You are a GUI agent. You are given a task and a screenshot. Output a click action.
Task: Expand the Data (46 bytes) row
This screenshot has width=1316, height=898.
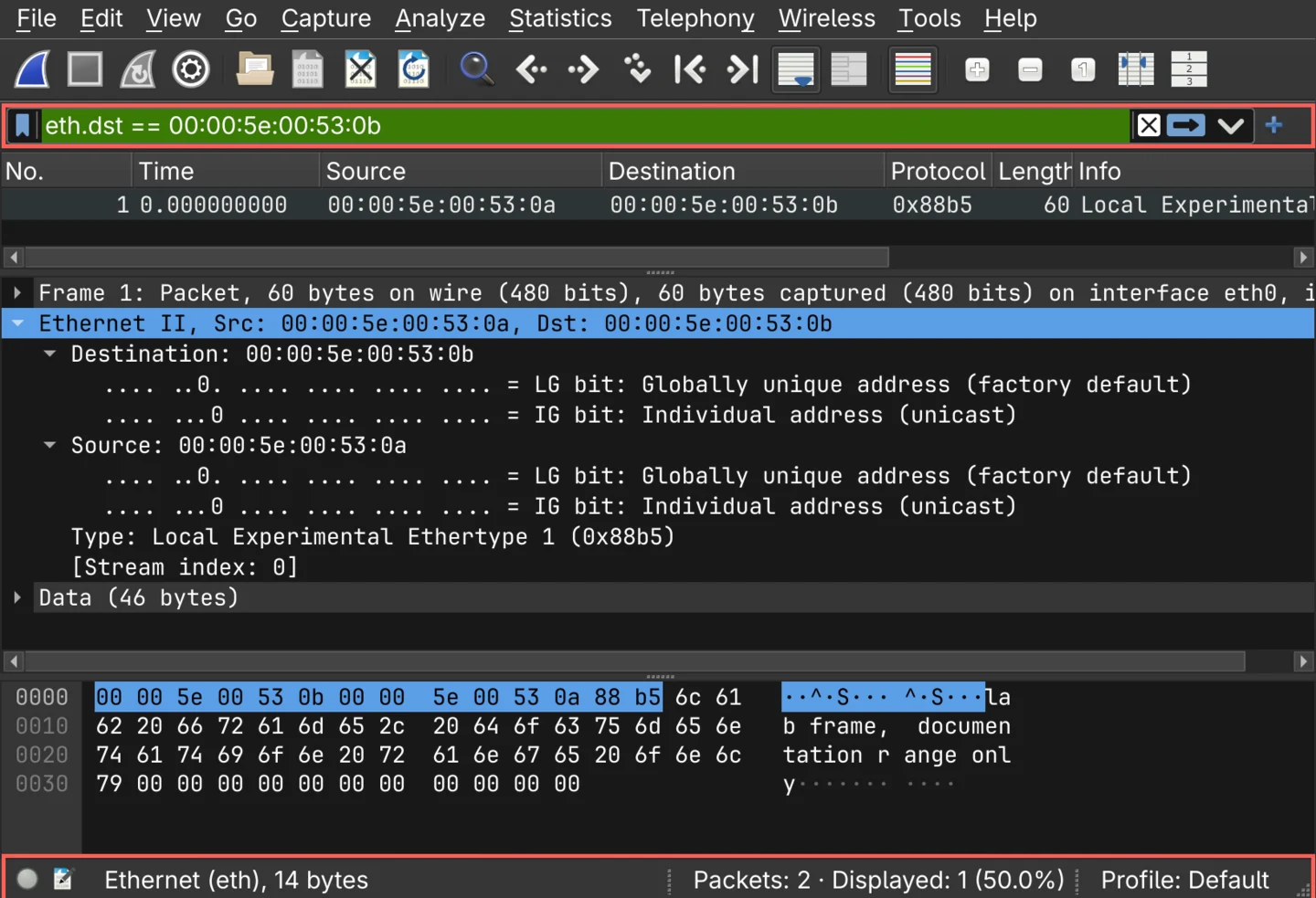click(x=17, y=597)
